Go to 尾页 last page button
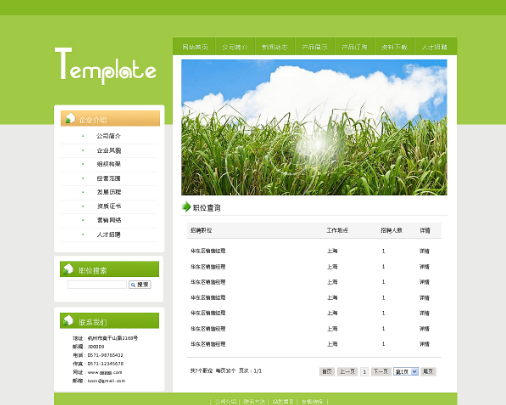This screenshot has height=405, width=506. (x=428, y=371)
